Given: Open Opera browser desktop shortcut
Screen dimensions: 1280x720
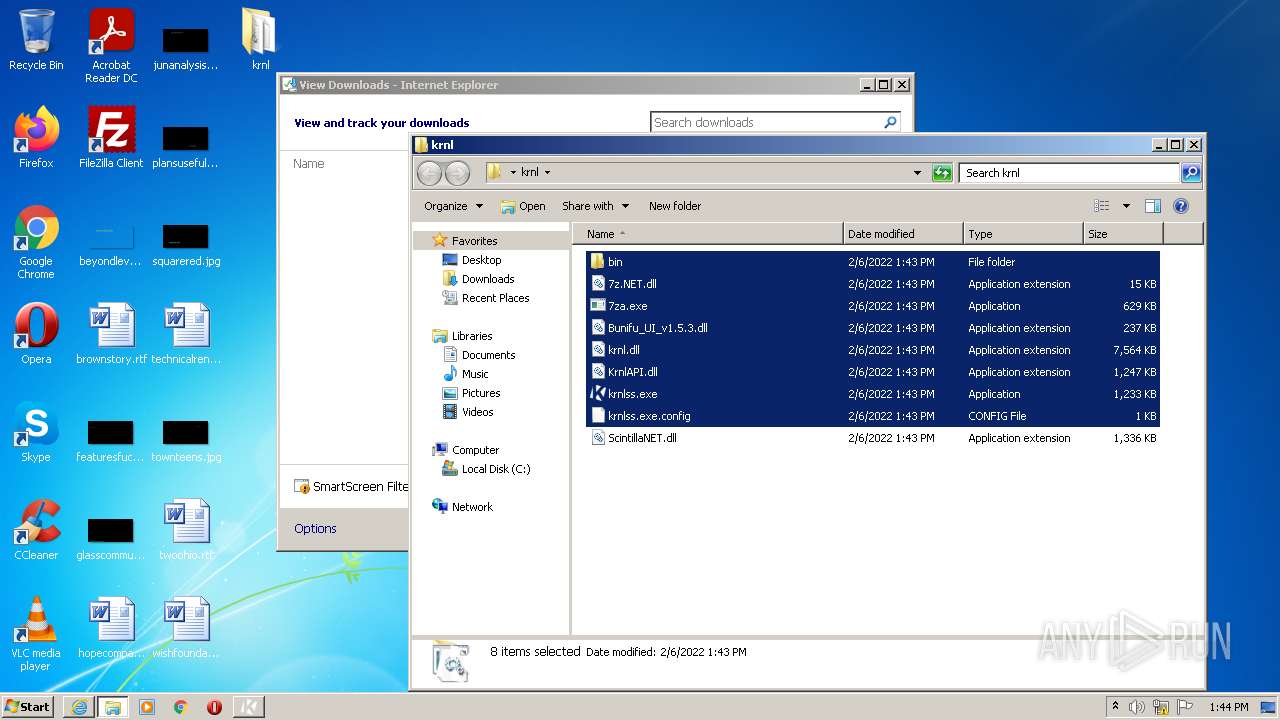Looking at the screenshot, I should pos(36,333).
